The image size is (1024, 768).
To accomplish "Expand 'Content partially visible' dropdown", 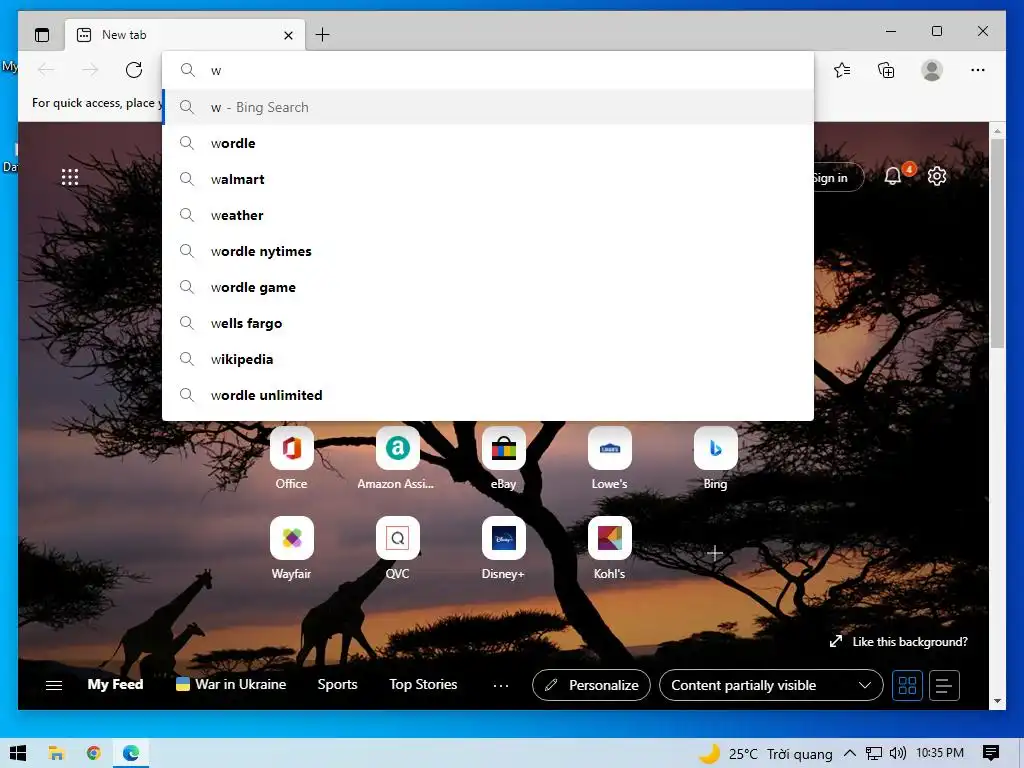I will click(771, 685).
